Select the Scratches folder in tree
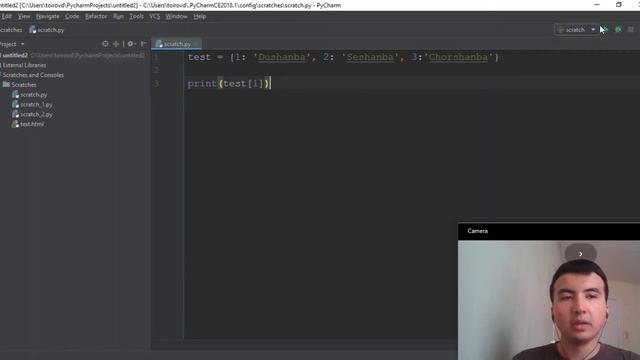Viewport: 640px width, 360px height. point(24,84)
